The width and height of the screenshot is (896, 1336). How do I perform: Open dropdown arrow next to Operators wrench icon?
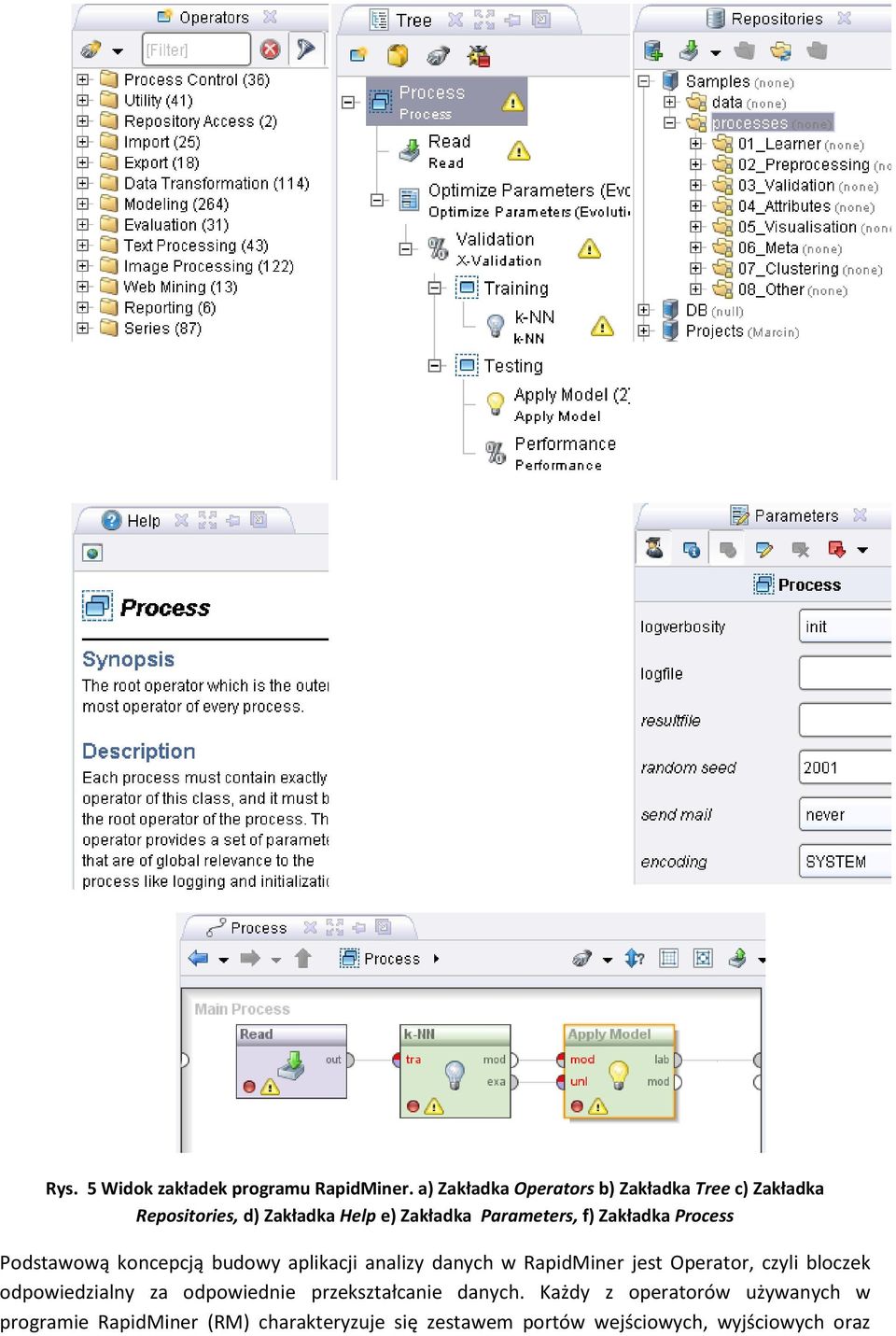coord(118,51)
